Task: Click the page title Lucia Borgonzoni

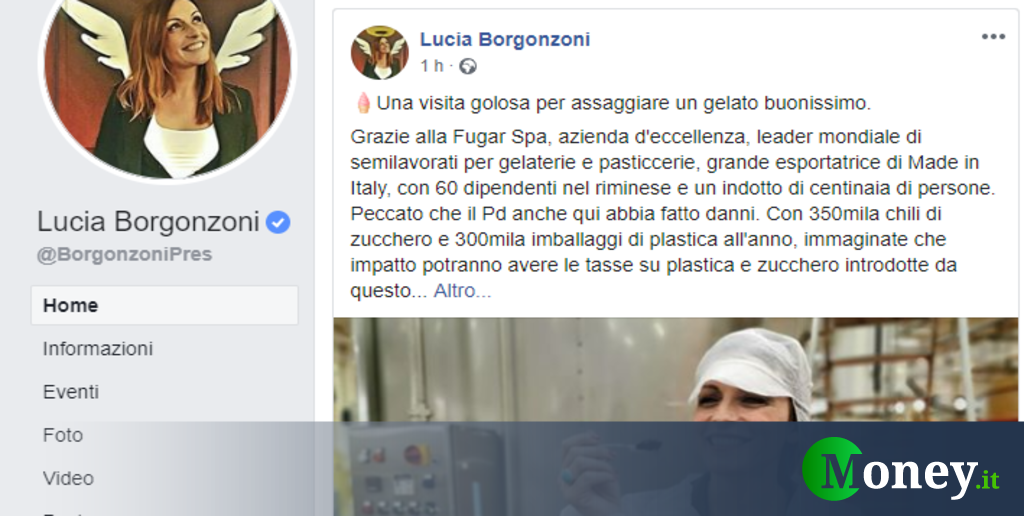Action: 148,221
